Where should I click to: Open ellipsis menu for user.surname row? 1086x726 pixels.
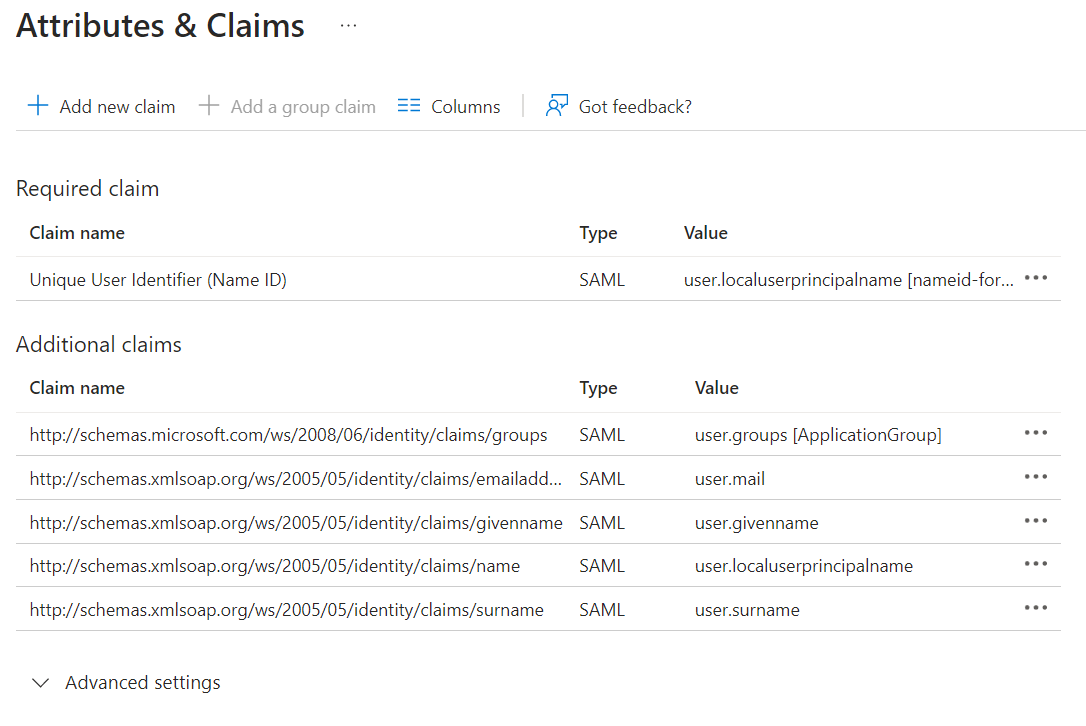click(x=1036, y=608)
